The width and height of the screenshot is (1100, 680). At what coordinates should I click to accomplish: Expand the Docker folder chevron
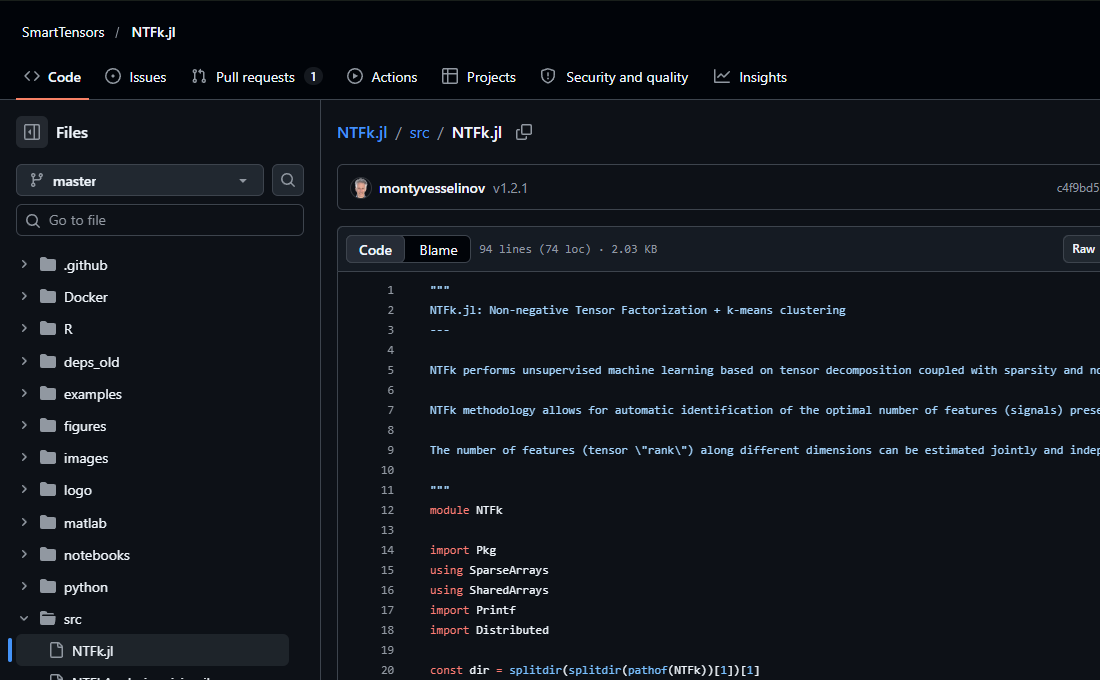click(24, 297)
